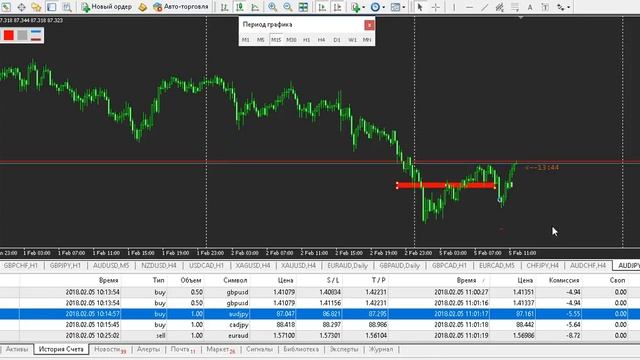Image resolution: width=640 pixels, height=360 pixels.
Task: Select the audjpy history row
Action: click(320, 314)
